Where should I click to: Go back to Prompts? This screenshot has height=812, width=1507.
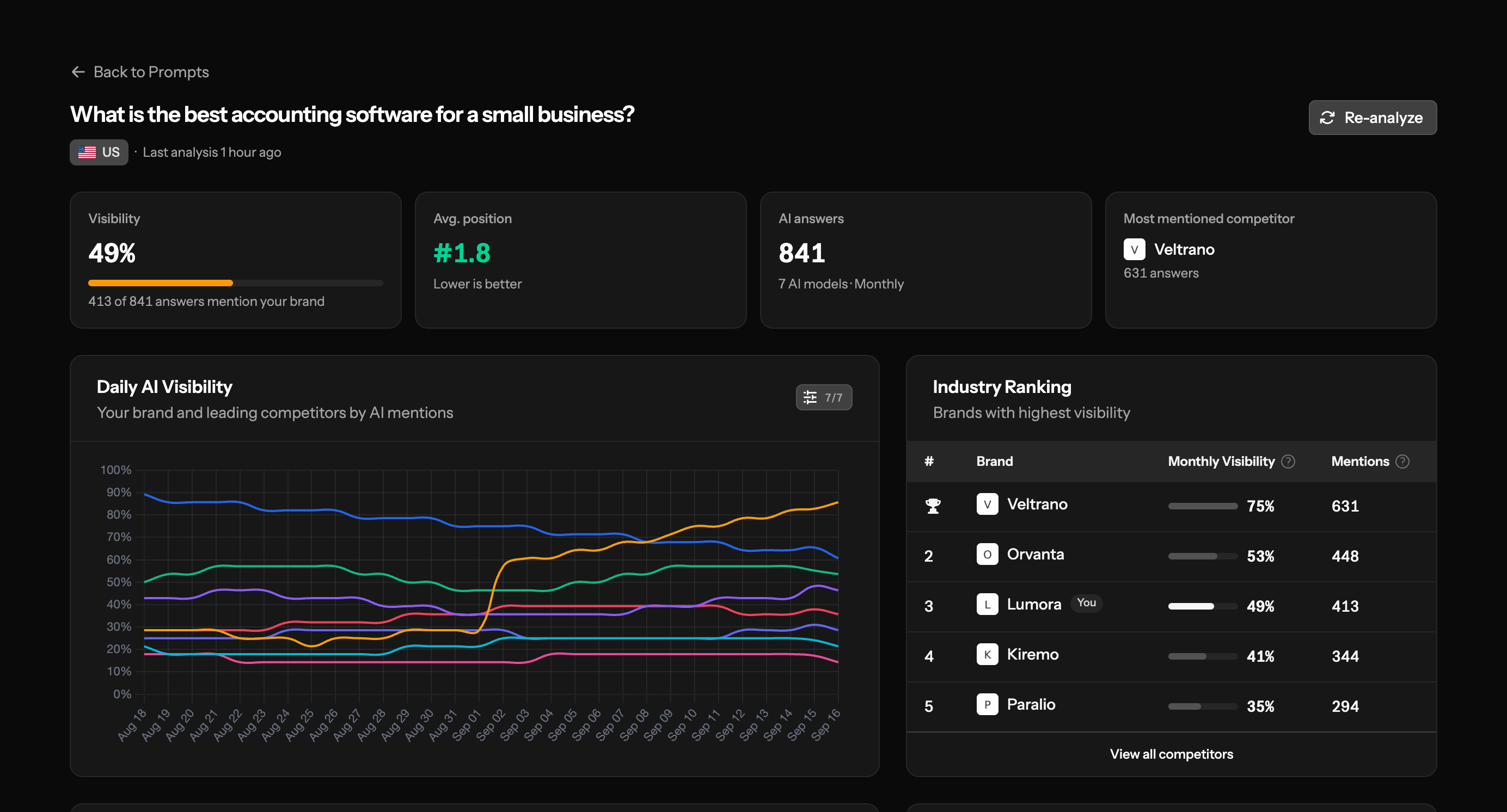tap(140, 72)
